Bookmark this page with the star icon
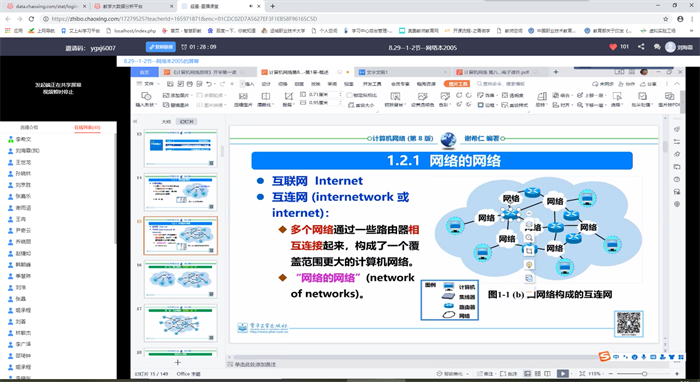 click(x=666, y=19)
